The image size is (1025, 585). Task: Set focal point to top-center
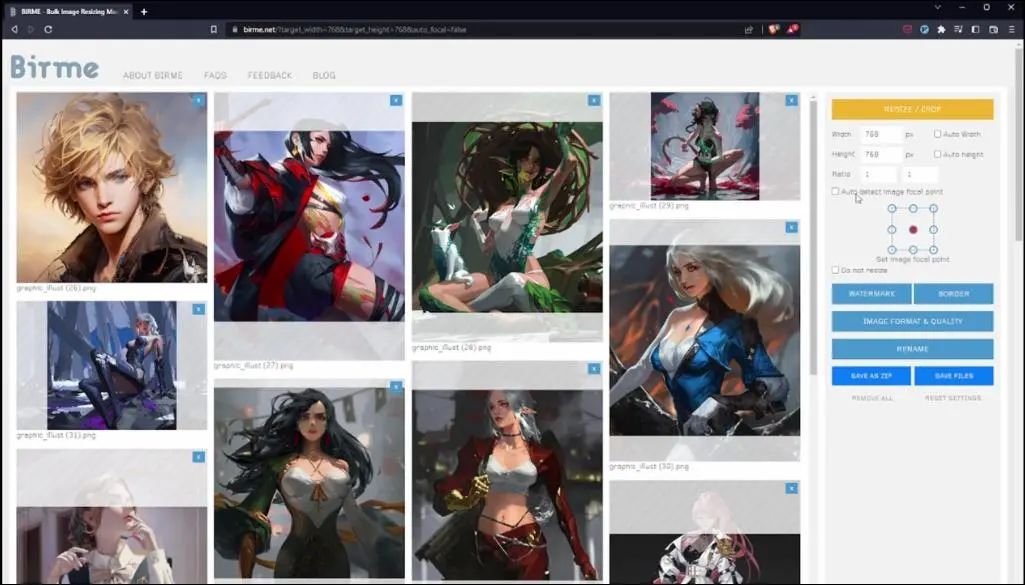pos(913,209)
